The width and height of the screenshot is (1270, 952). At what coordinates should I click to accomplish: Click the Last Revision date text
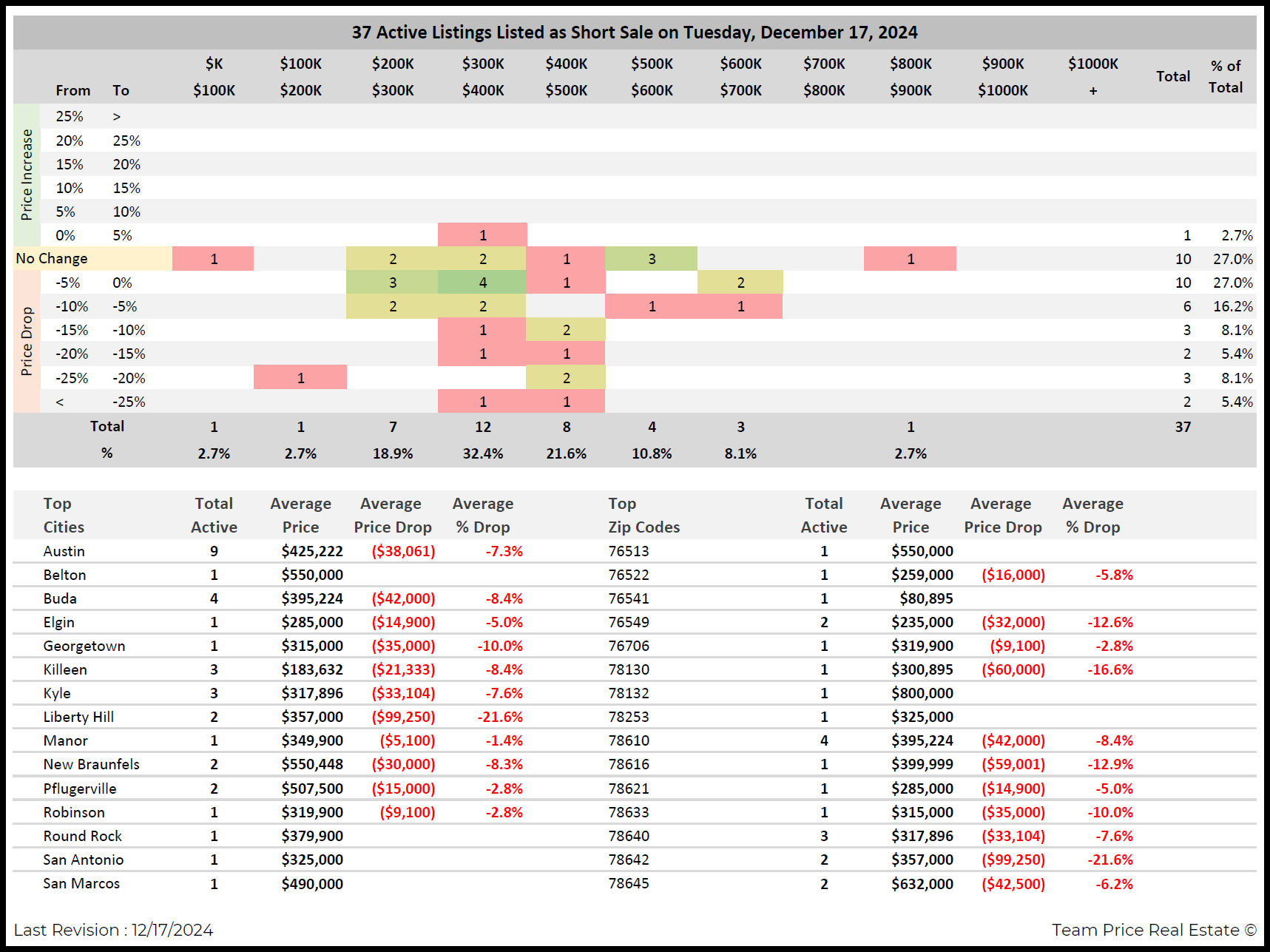click(x=113, y=930)
